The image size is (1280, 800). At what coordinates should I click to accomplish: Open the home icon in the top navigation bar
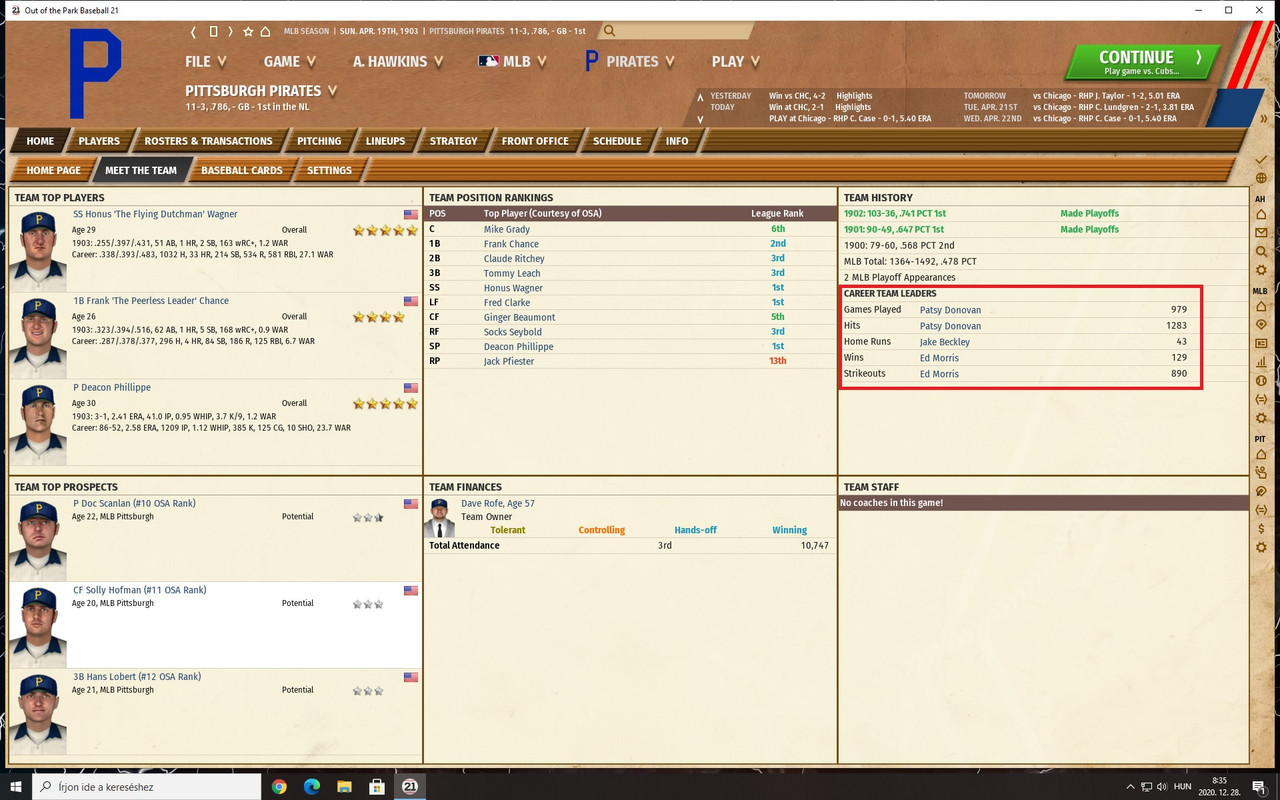266,32
